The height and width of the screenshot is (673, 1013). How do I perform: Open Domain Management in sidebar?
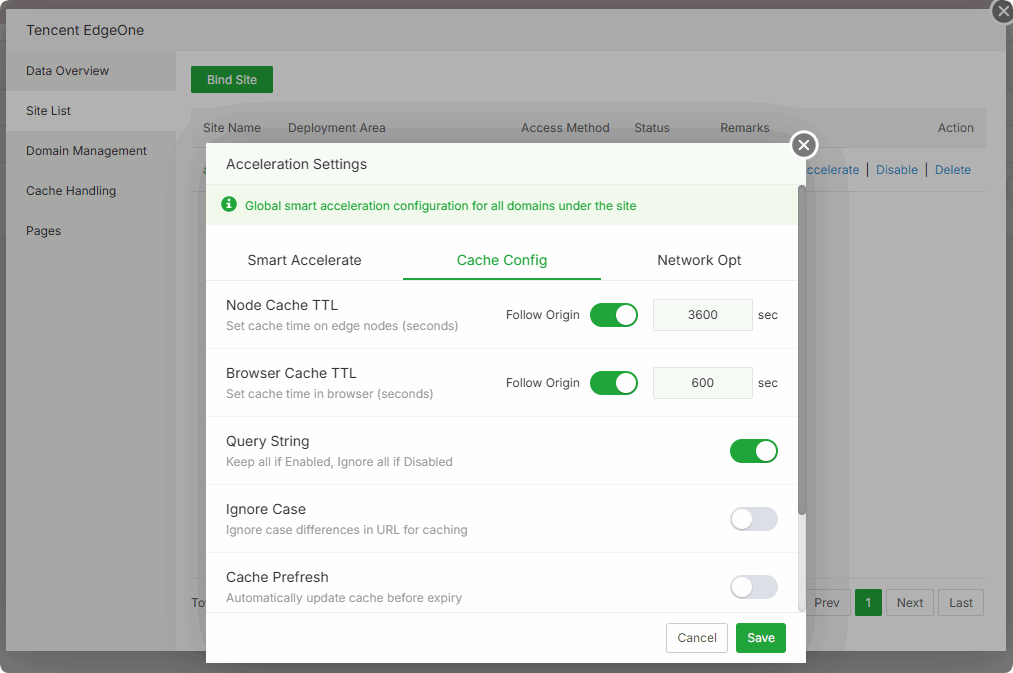[86, 151]
